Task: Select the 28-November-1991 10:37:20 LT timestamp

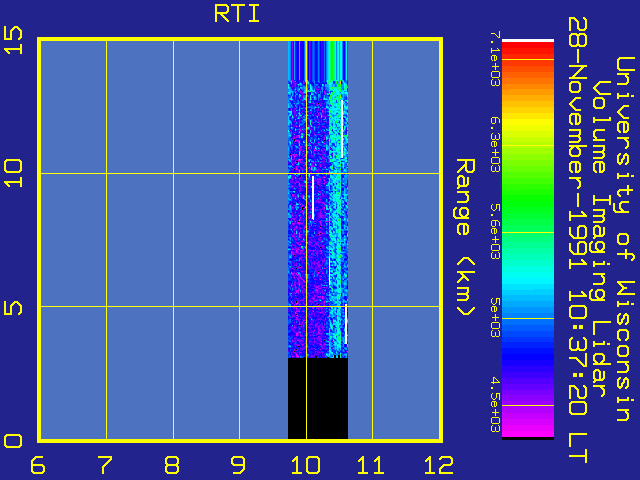Action: [x=578, y=240]
